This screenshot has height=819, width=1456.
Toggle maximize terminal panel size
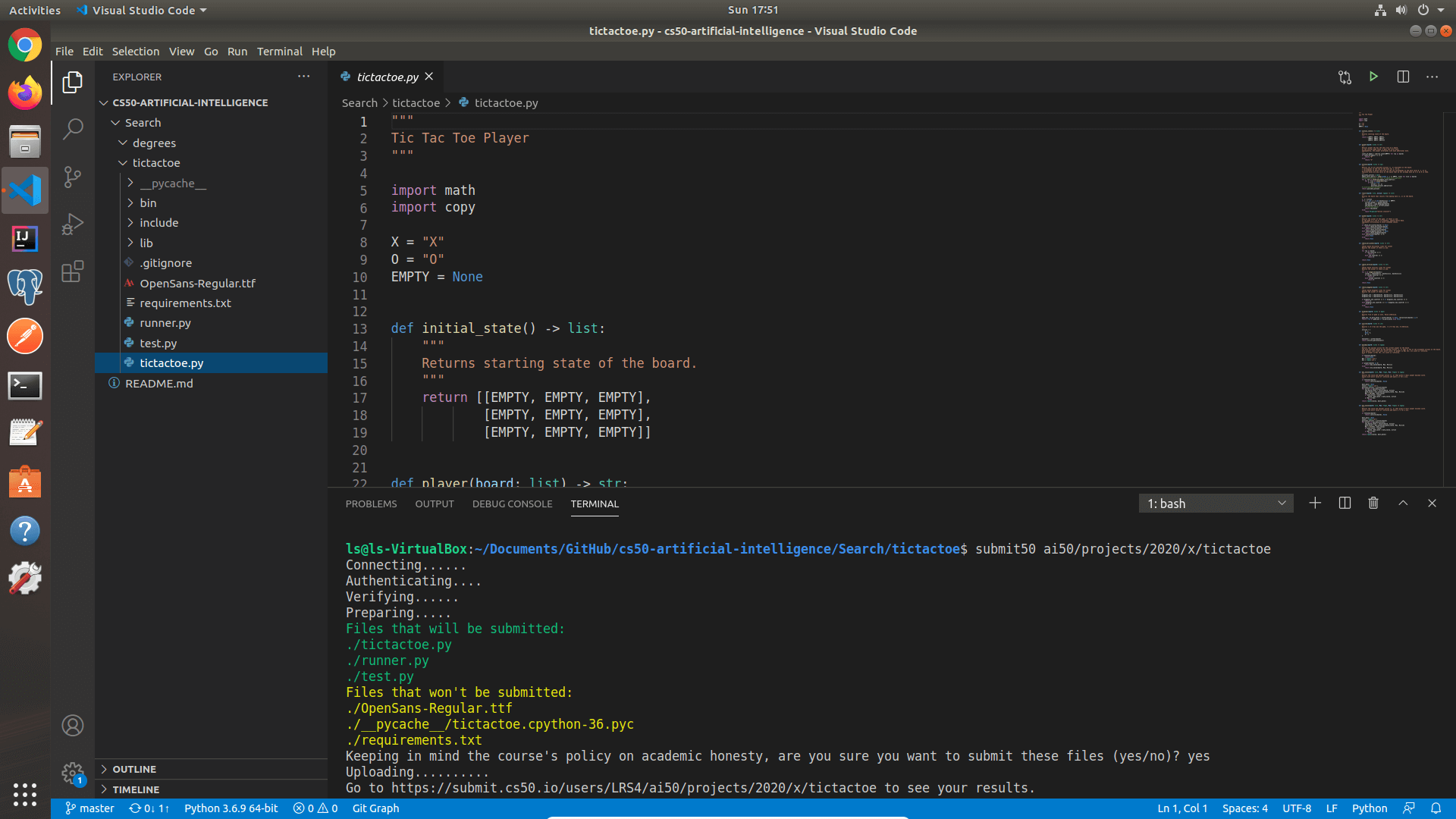click(1403, 504)
